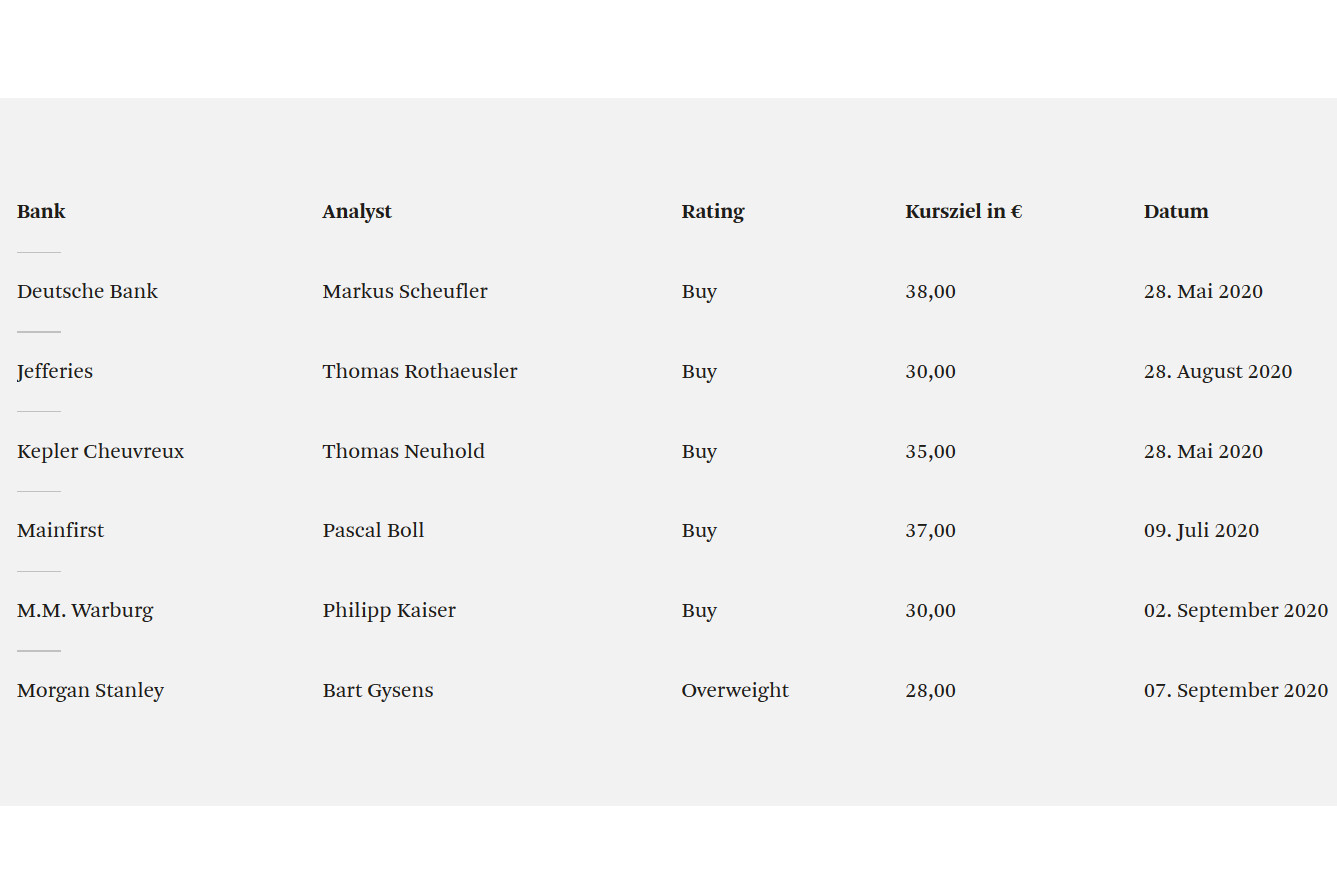Viewport: 1337px width, 888px height.
Task: Select analyst Bart Gysens
Action: pos(378,690)
